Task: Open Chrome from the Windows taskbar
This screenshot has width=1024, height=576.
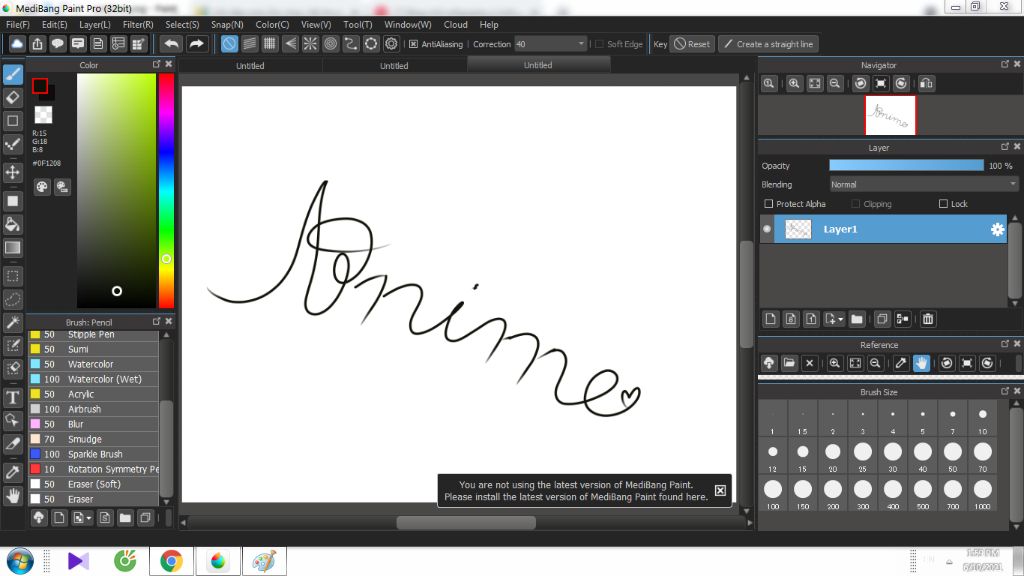Action: click(x=171, y=561)
